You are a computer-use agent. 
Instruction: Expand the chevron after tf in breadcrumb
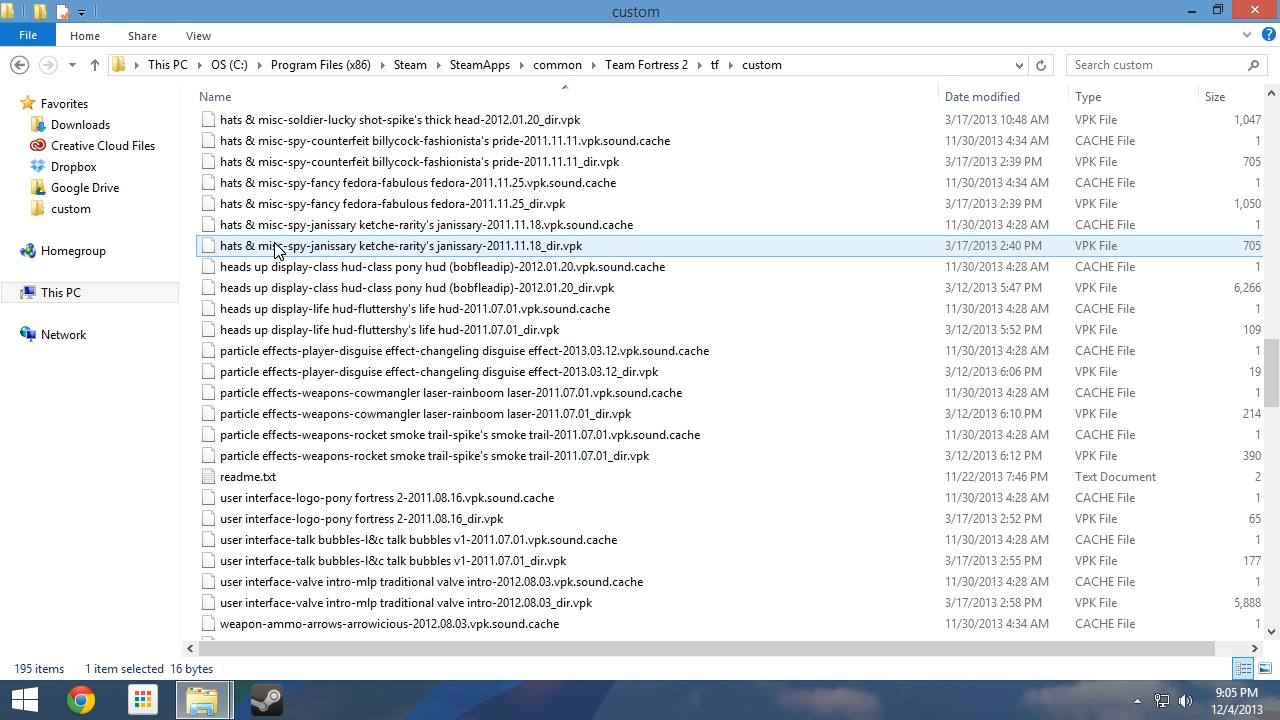coord(730,65)
